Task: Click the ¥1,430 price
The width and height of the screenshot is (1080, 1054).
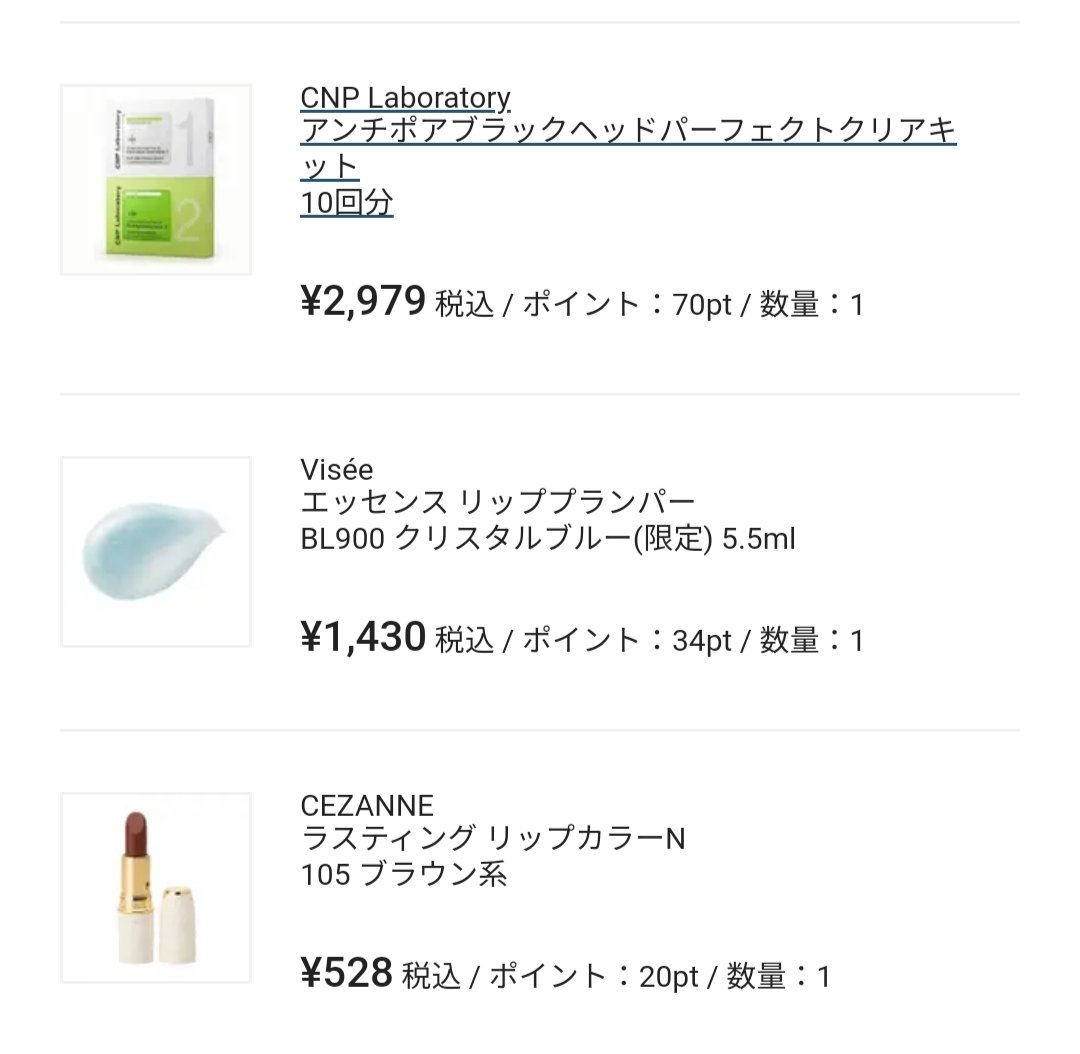Action: [x=363, y=637]
